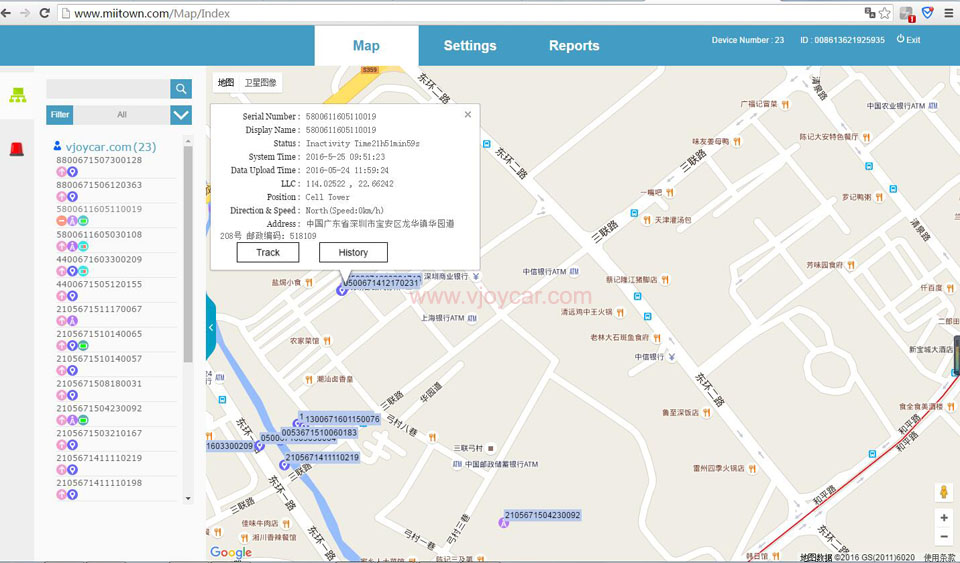This screenshot has width=960, height=563.
Task: Collapse the device list side panel
Action: (211, 327)
